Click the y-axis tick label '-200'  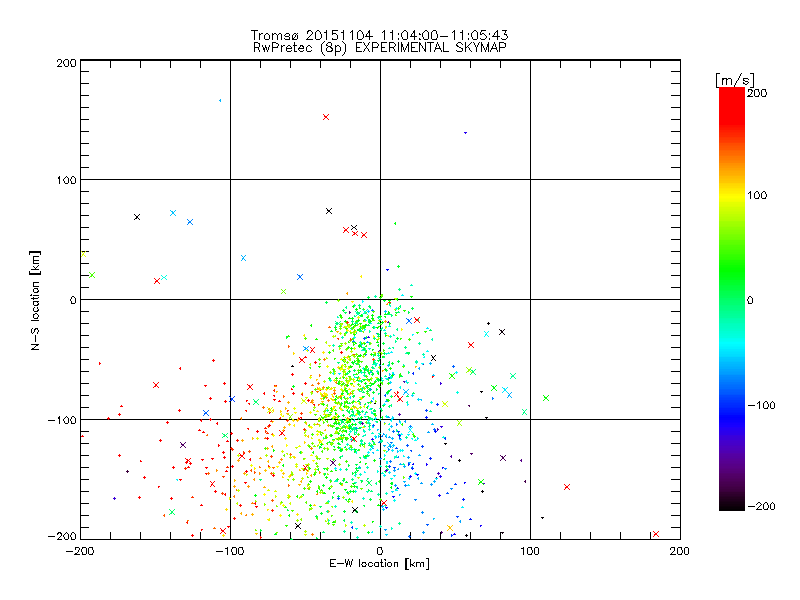point(62,536)
